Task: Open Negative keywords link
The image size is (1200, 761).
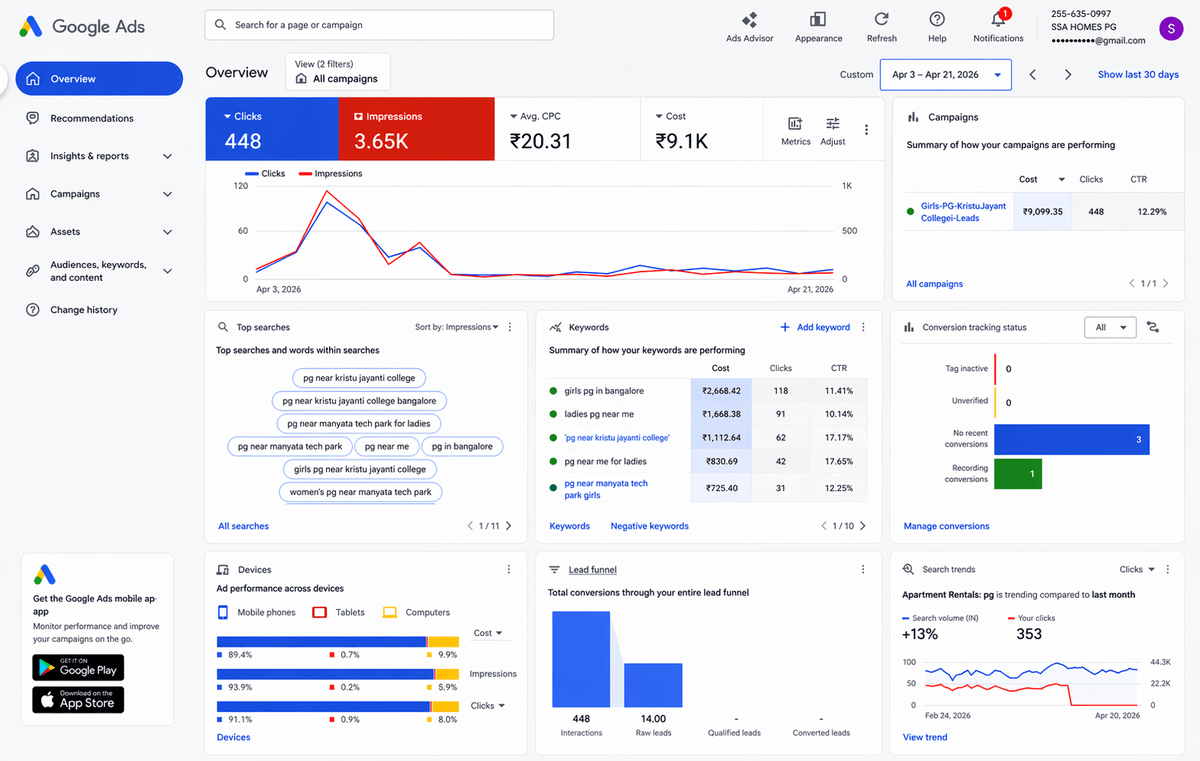Action: point(649,526)
